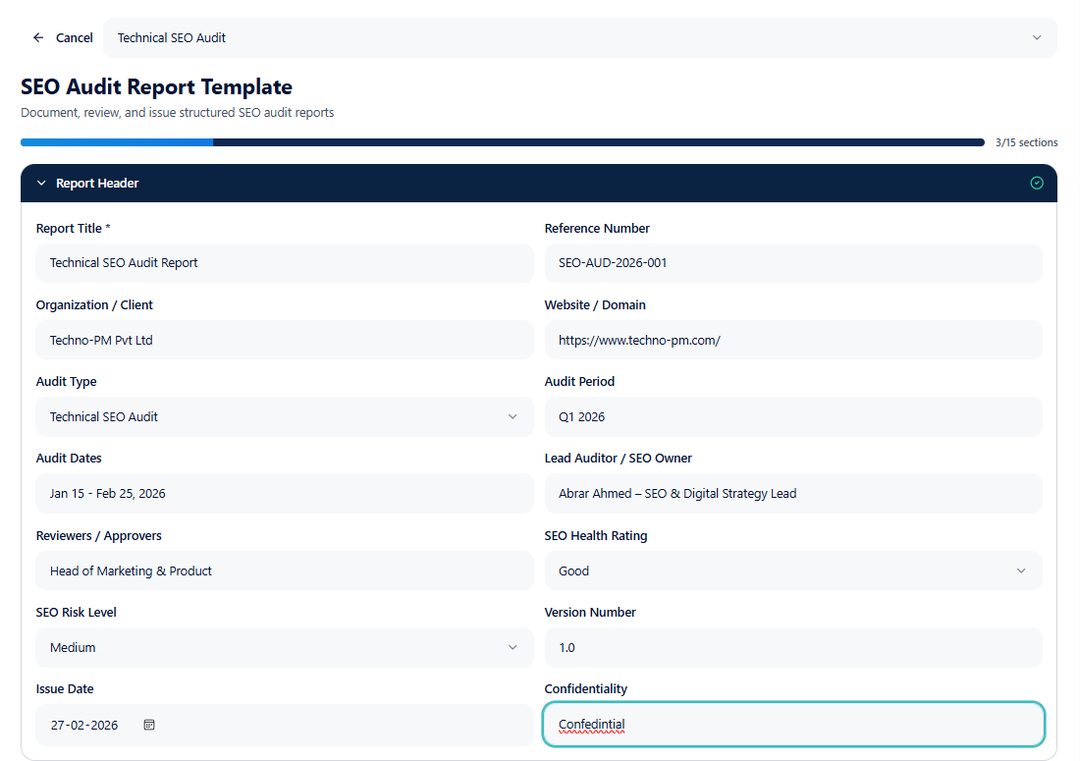
Task: Click the Website / Domain input field
Action: pyautogui.click(x=793, y=340)
